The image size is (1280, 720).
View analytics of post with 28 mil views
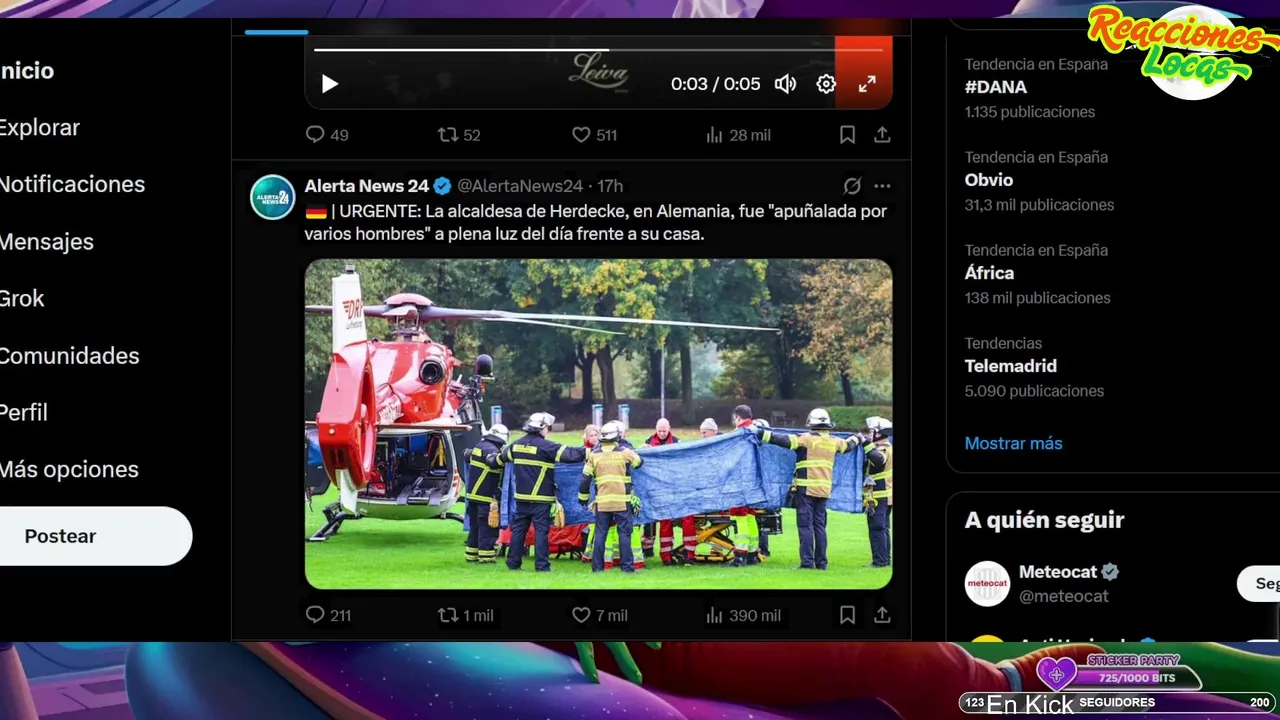tap(737, 135)
